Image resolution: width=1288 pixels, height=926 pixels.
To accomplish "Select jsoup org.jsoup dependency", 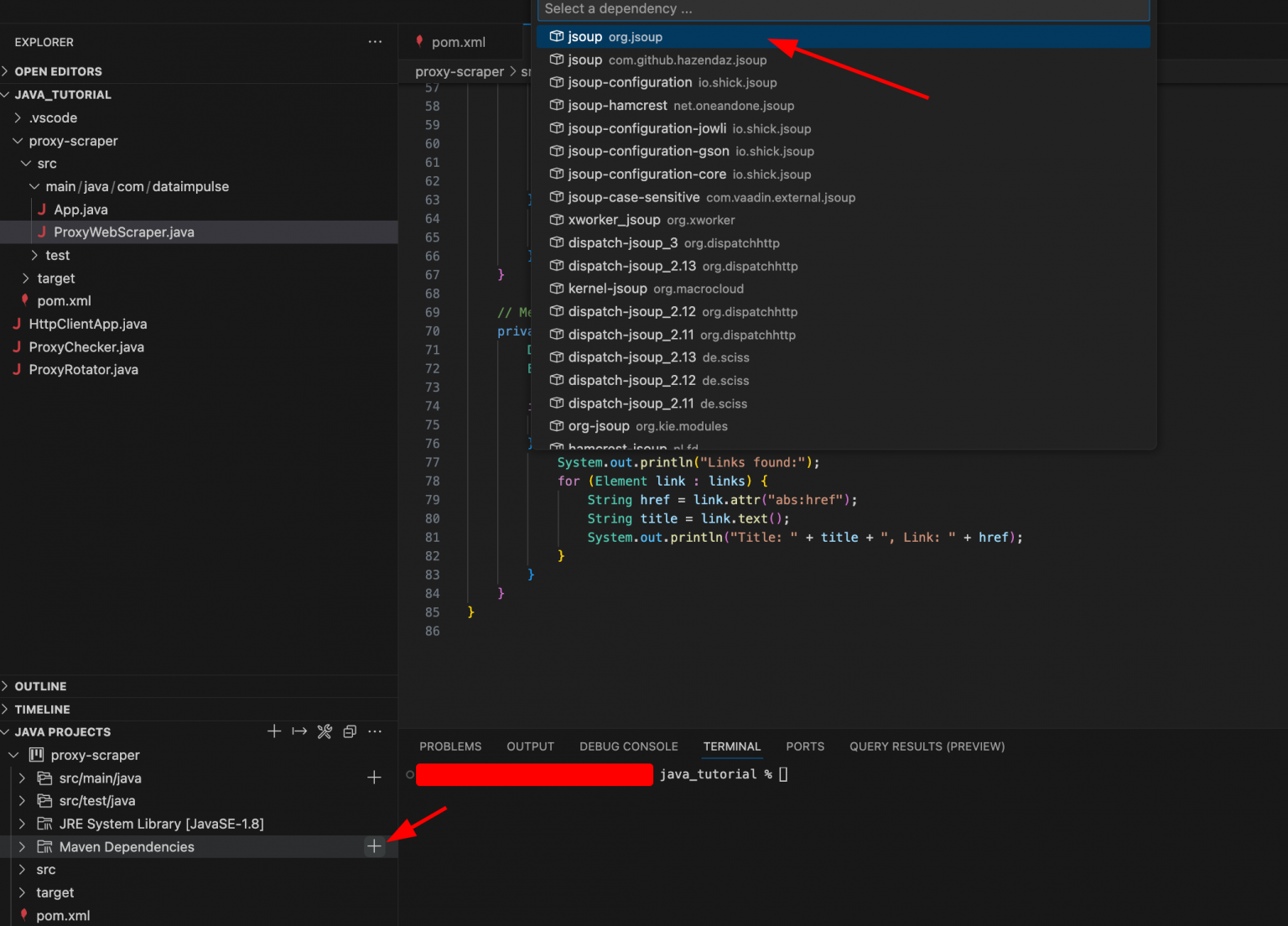I will [x=843, y=37].
